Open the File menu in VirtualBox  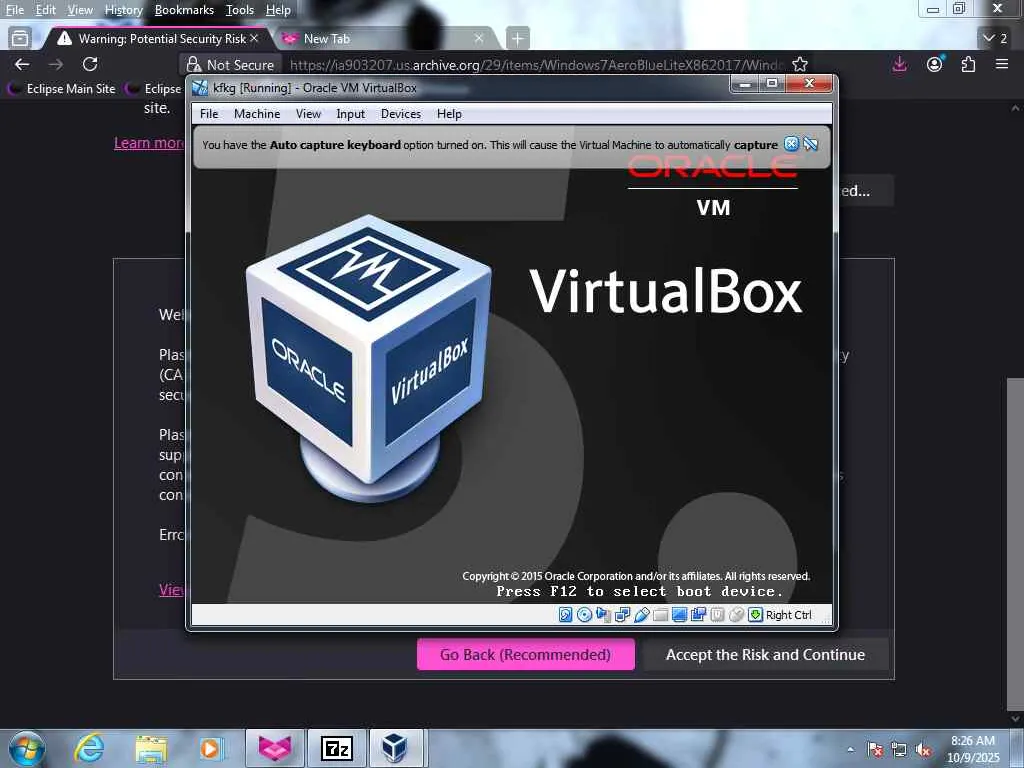pos(209,114)
